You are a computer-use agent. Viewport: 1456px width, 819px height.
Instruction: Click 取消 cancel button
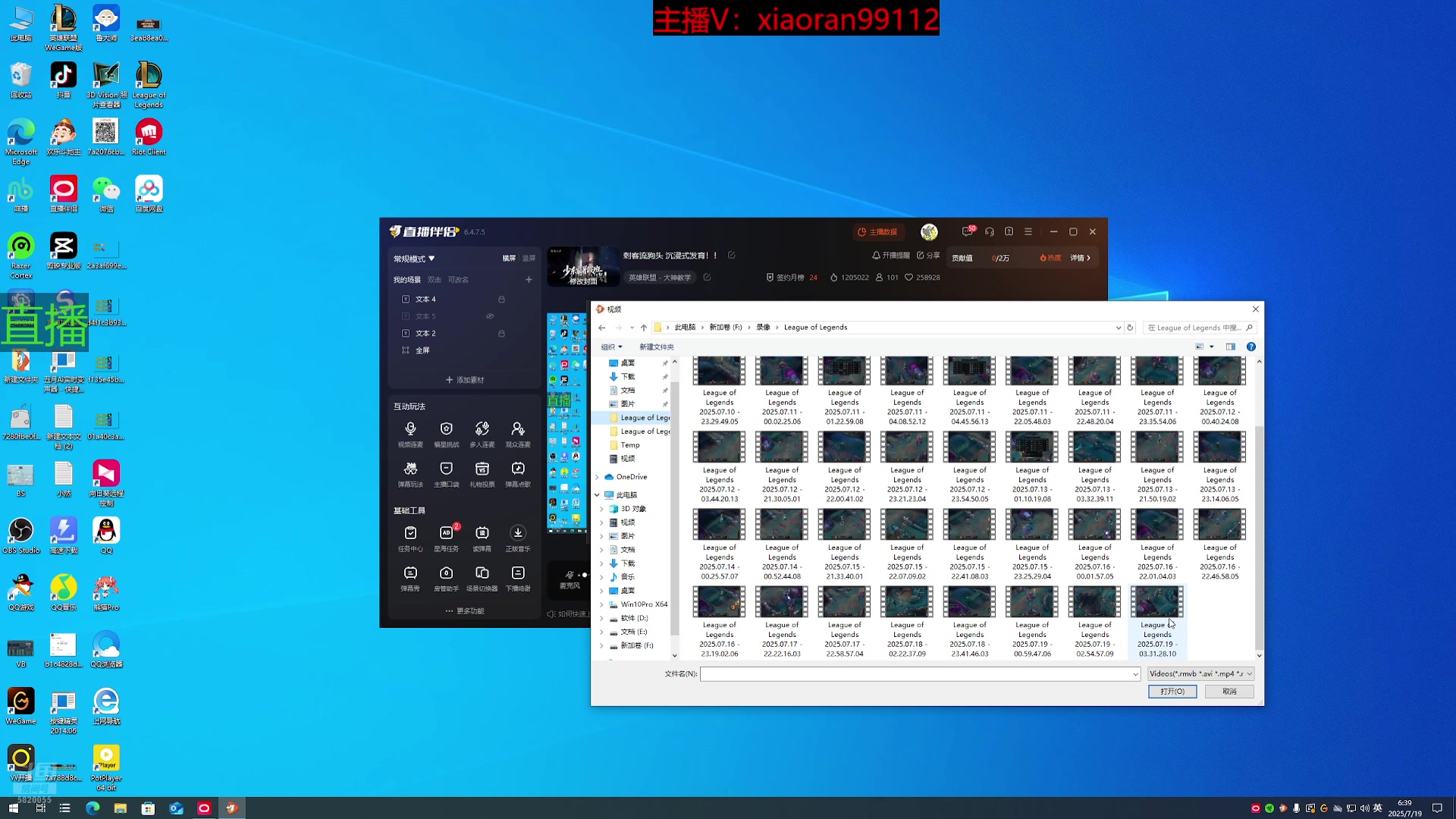[1229, 692]
